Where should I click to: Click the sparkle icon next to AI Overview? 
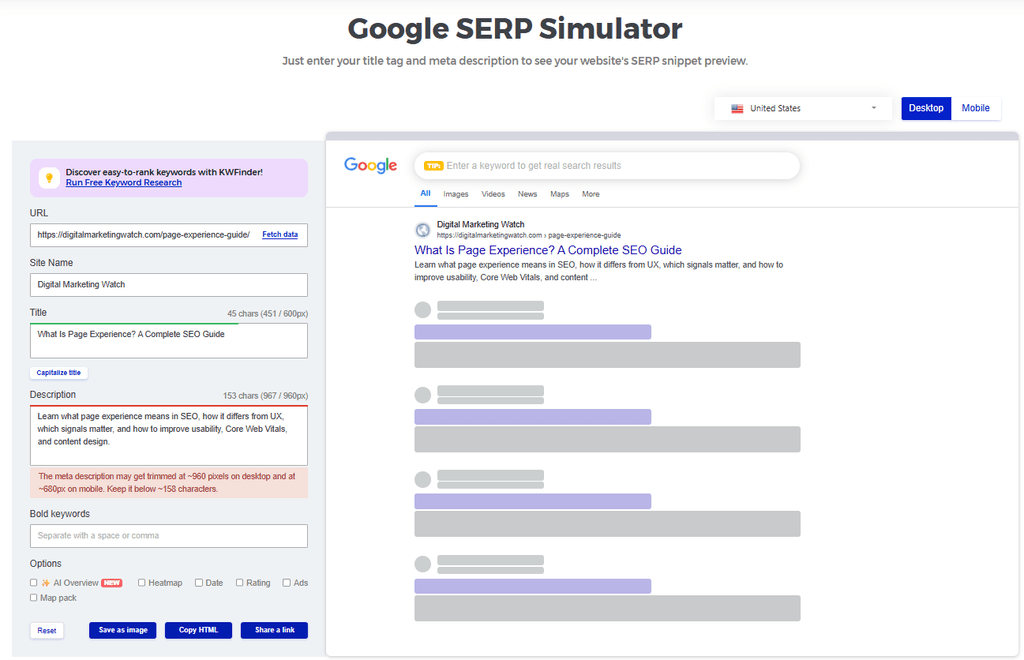pos(46,583)
